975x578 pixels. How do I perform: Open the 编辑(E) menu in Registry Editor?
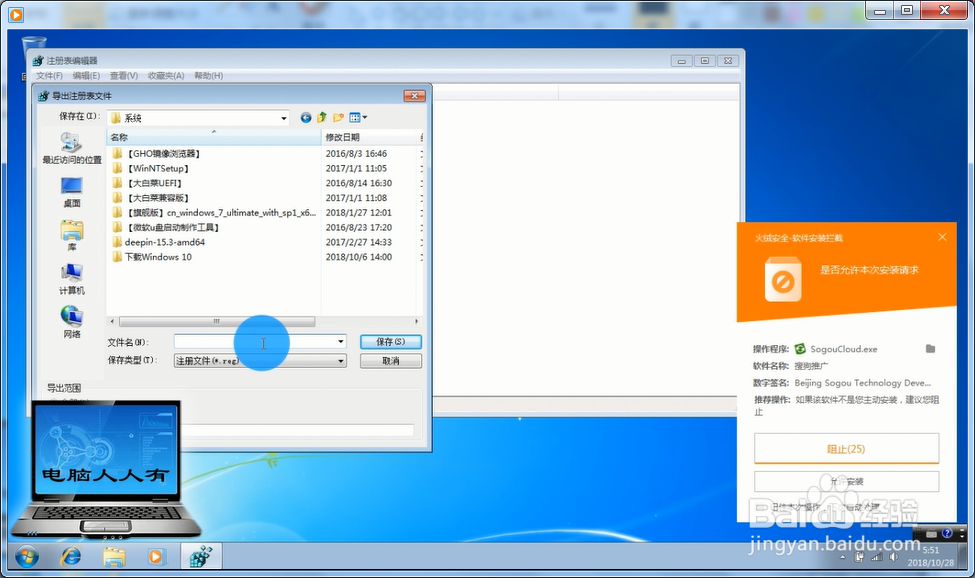(x=86, y=75)
